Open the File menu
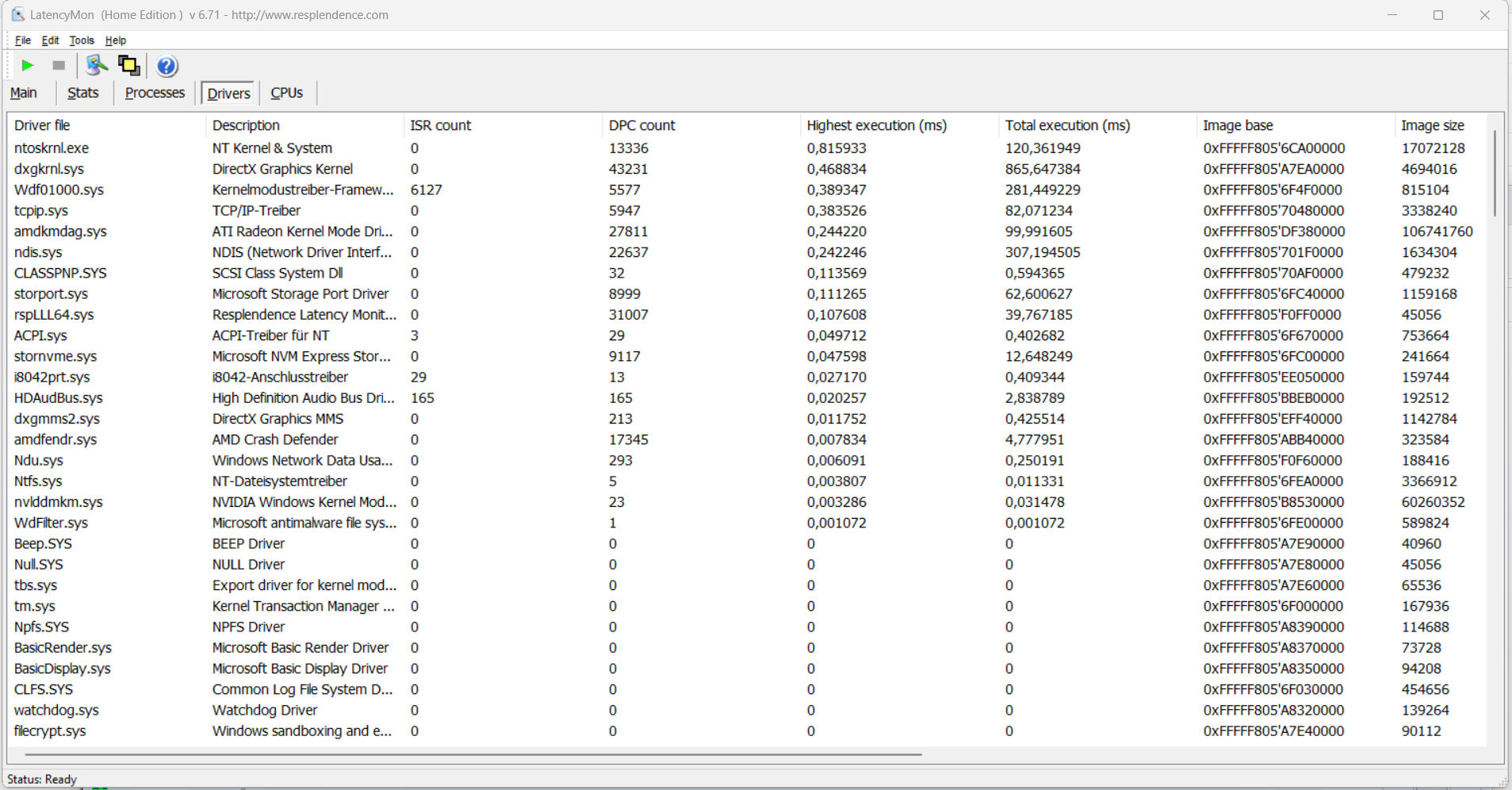Screen dimensions: 1512x790 (23, 40)
